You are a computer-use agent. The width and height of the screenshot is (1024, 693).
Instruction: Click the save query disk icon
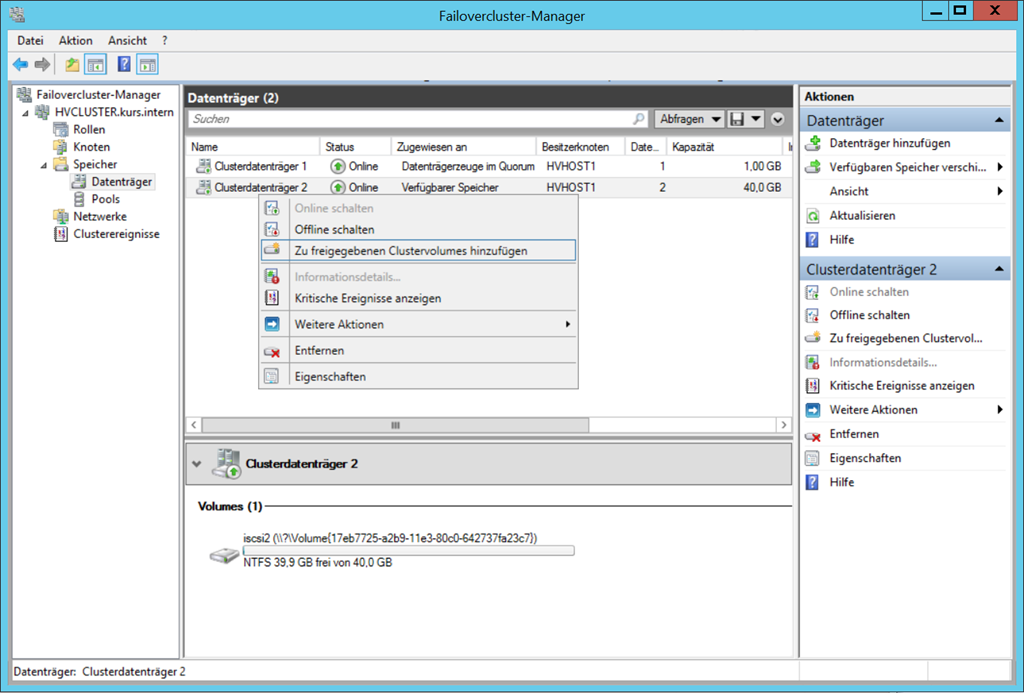pyautogui.click(x=737, y=119)
